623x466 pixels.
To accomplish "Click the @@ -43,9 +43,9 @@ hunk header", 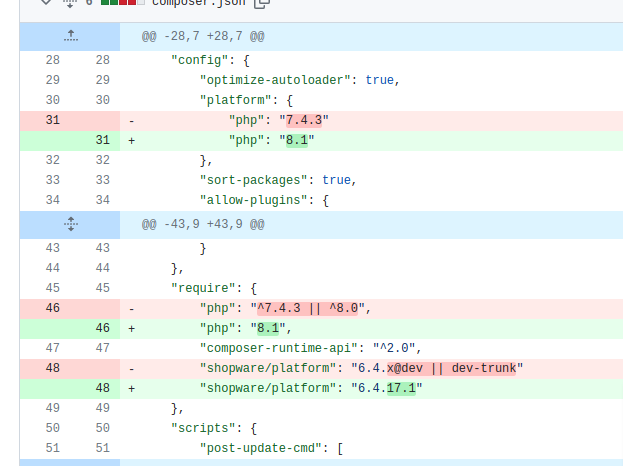I will (203, 224).
